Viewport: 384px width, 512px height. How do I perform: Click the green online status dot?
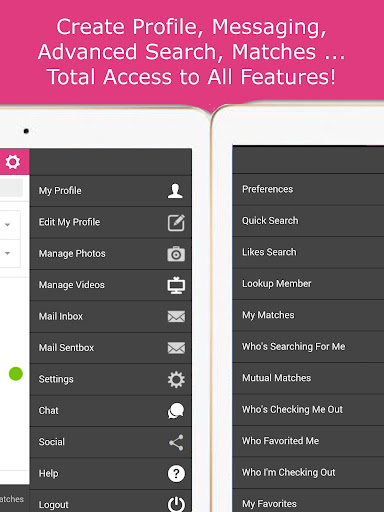point(16,374)
